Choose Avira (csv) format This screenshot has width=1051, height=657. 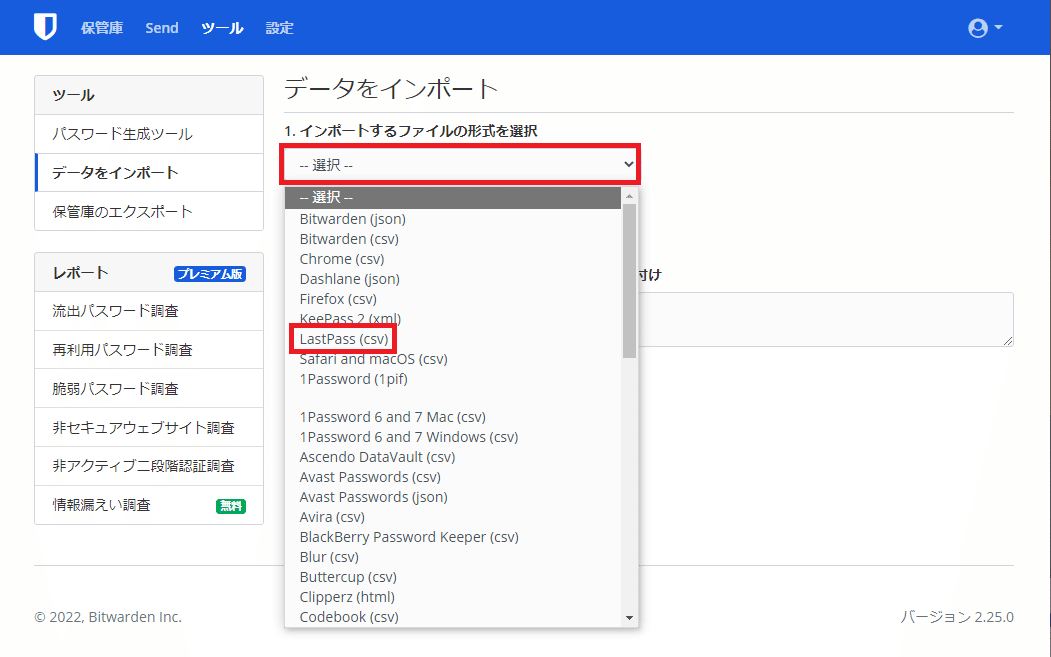click(453, 518)
